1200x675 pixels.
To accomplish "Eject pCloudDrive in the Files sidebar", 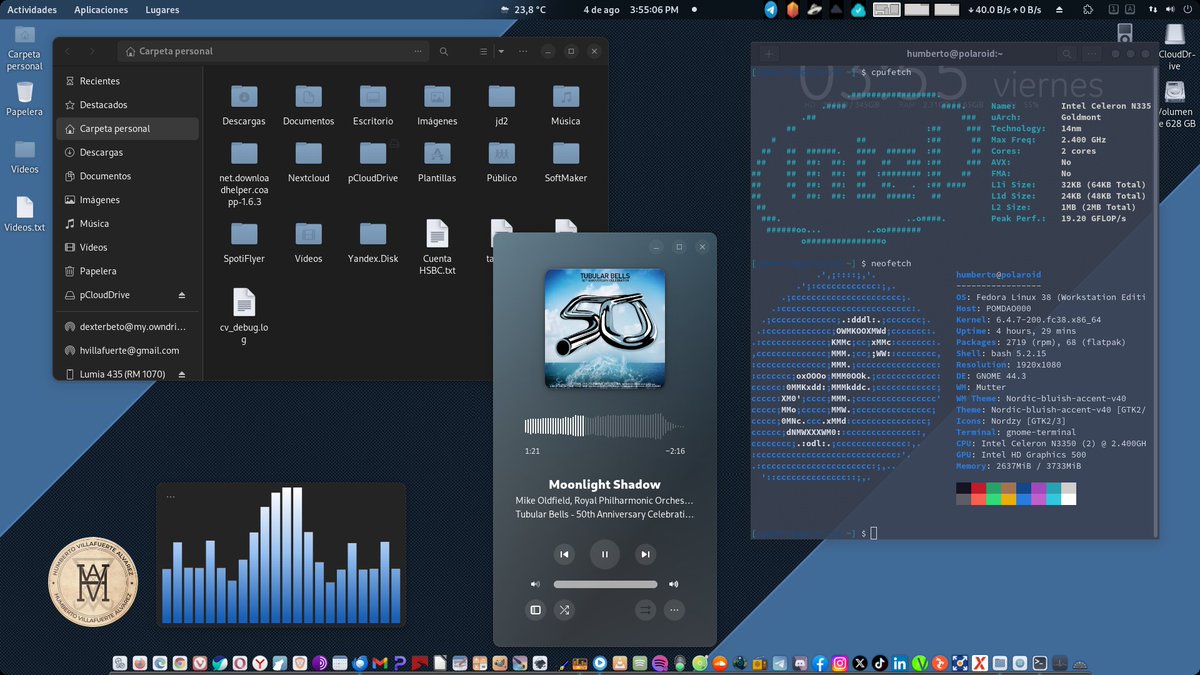I will (x=182, y=295).
